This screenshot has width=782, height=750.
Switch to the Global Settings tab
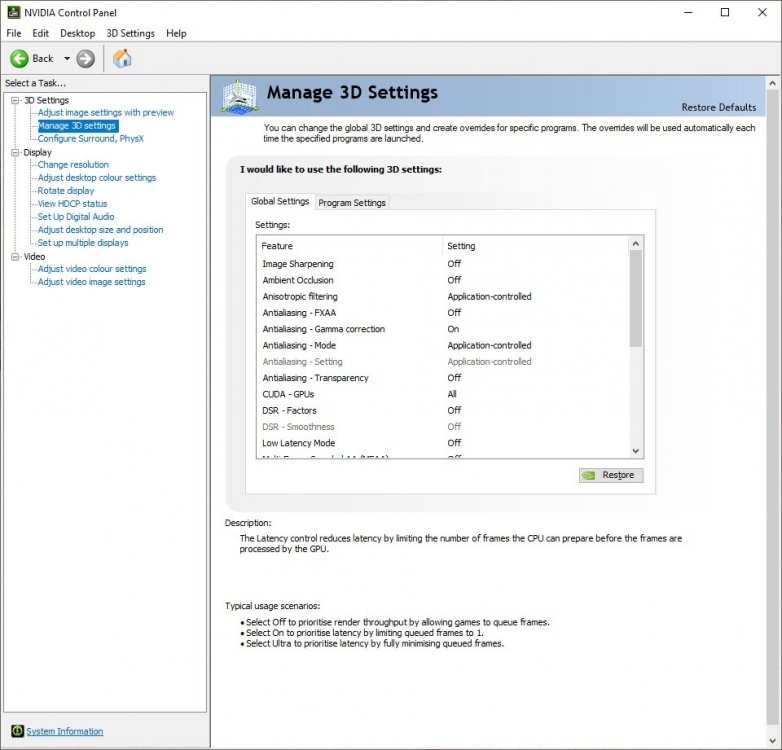(x=280, y=201)
